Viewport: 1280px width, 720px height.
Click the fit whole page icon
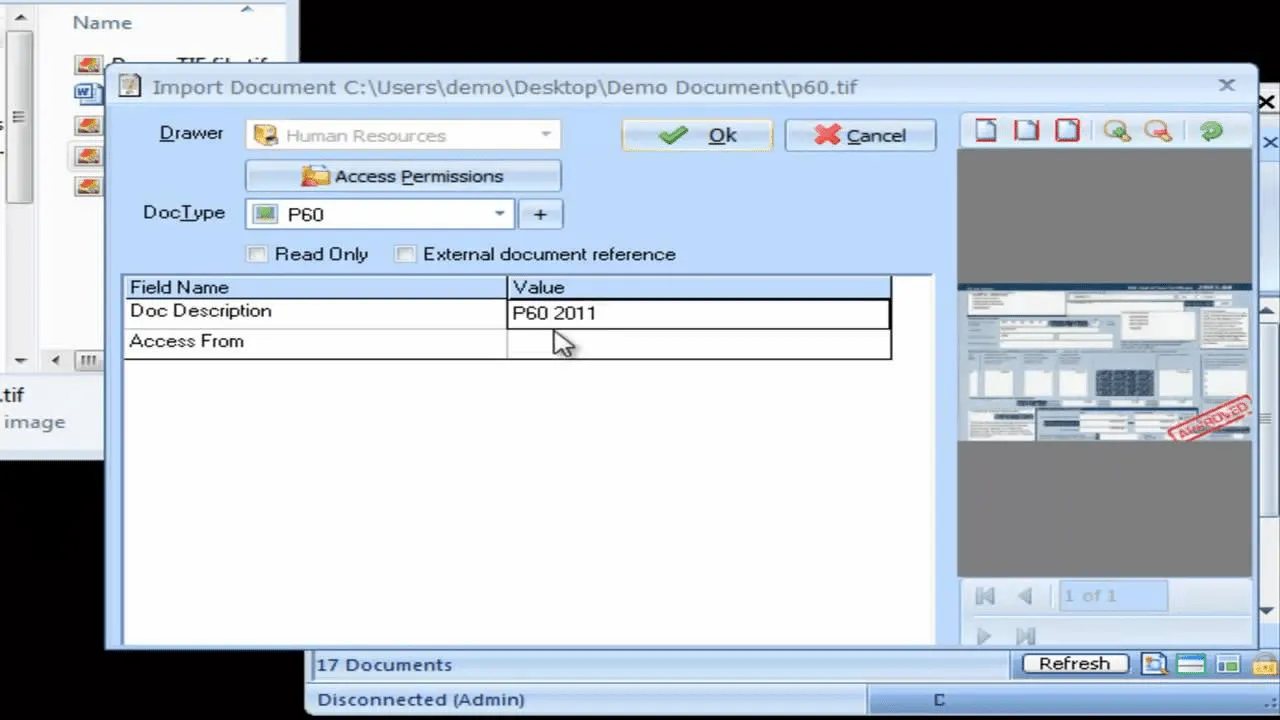[1068, 132]
